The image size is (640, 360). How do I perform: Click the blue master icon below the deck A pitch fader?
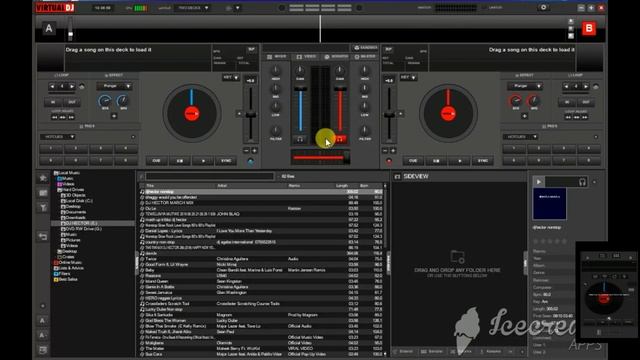coord(251,162)
